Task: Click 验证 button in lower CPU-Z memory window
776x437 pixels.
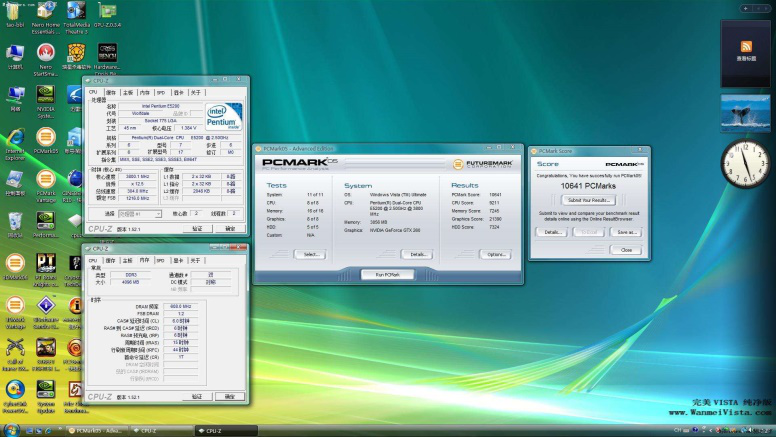Action: pyautogui.click(x=197, y=396)
